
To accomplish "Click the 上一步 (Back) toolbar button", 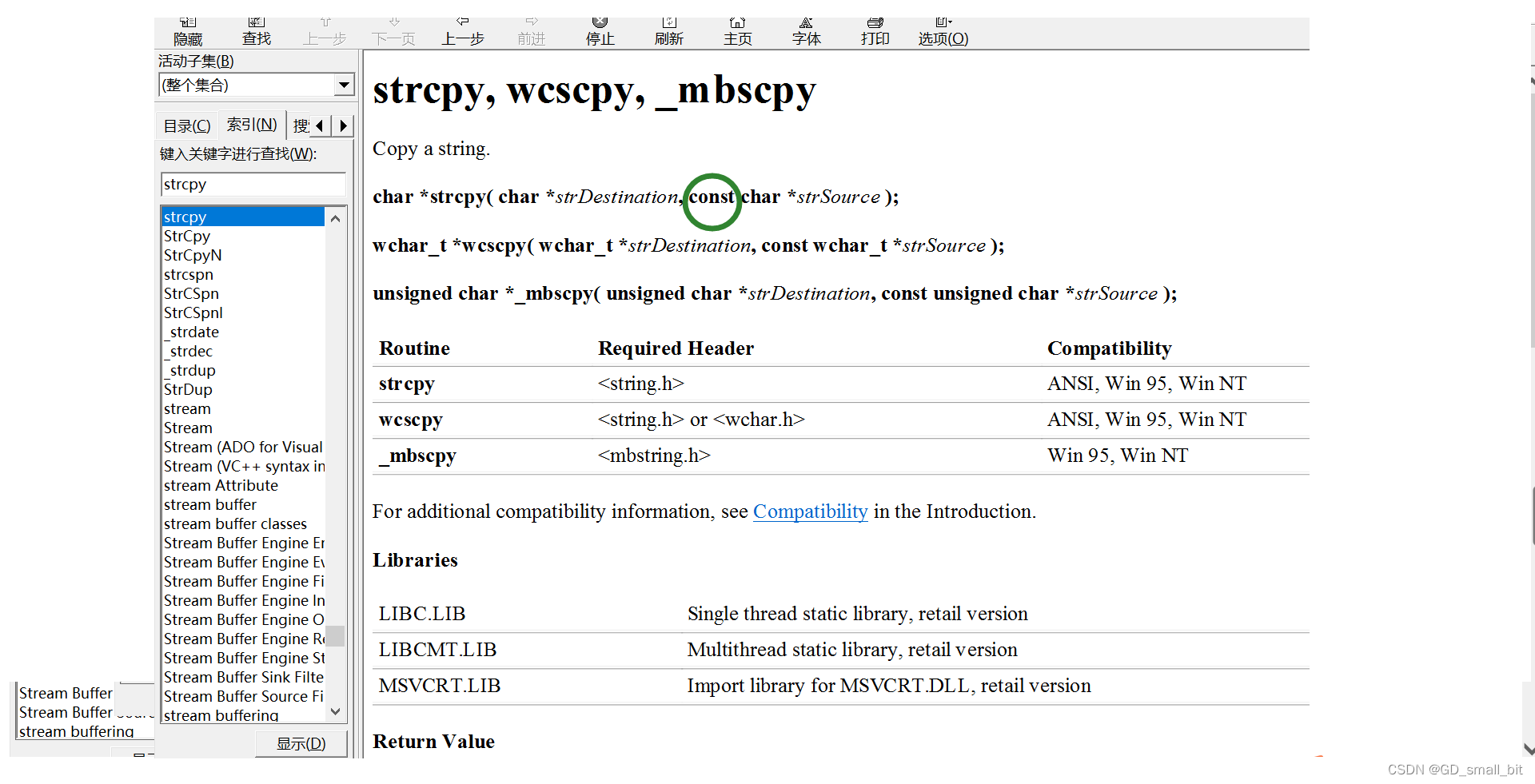I will 463,32.
